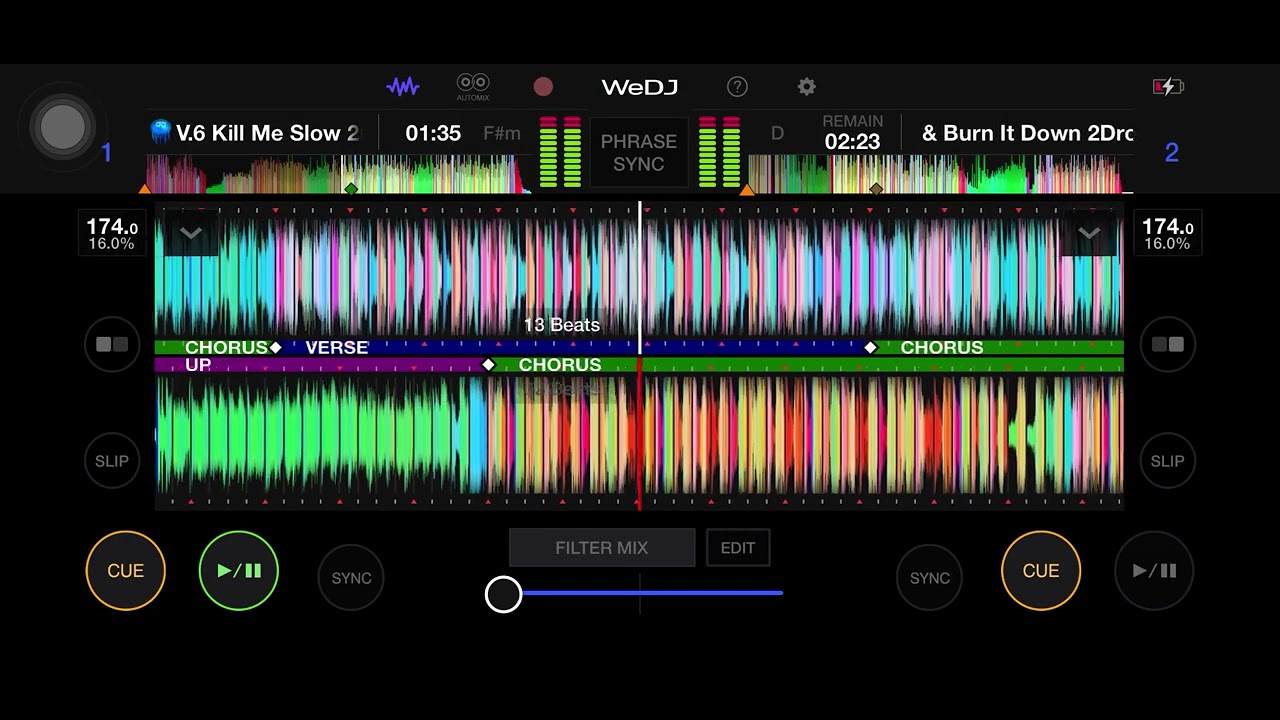1280x720 pixels.
Task: Select deck number 1 label
Action: coord(107,153)
